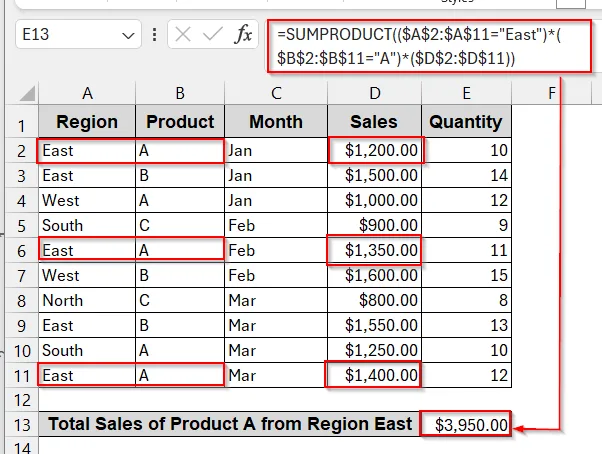Select the cell with $900.00
The image size is (602, 454).
pos(374,225)
